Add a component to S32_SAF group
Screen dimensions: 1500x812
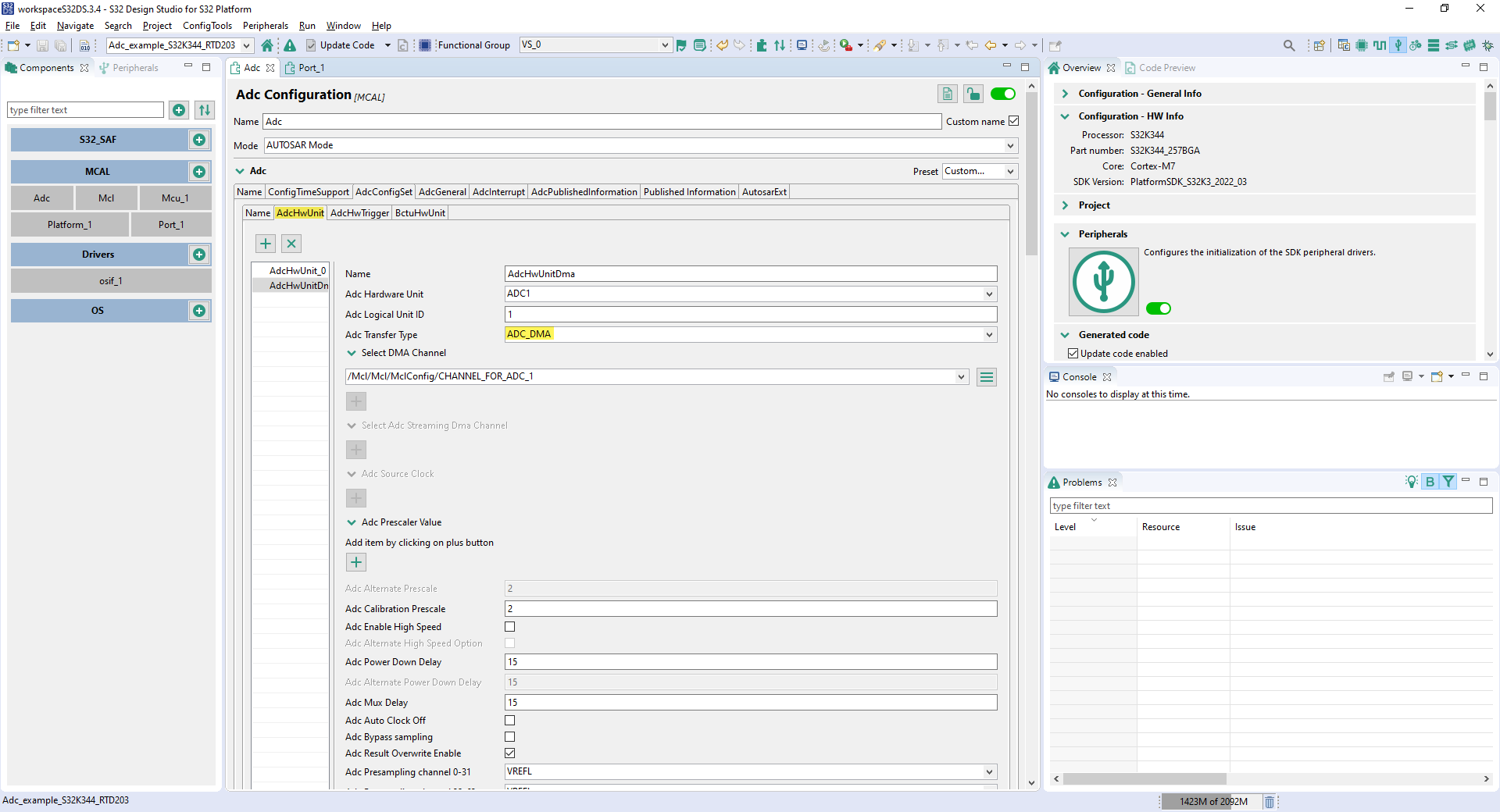point(199,140)
